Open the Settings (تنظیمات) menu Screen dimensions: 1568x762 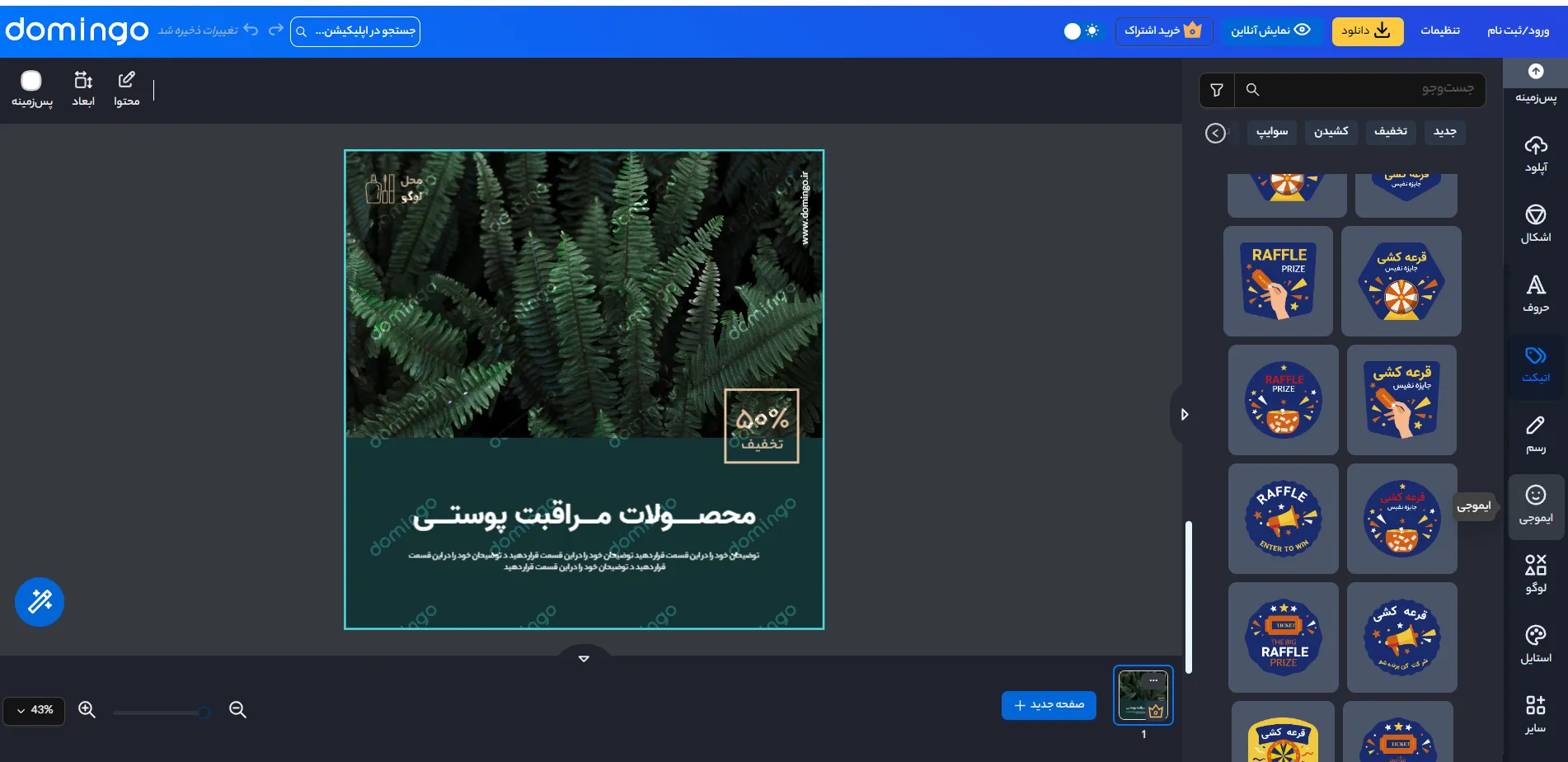(1439, 31)
